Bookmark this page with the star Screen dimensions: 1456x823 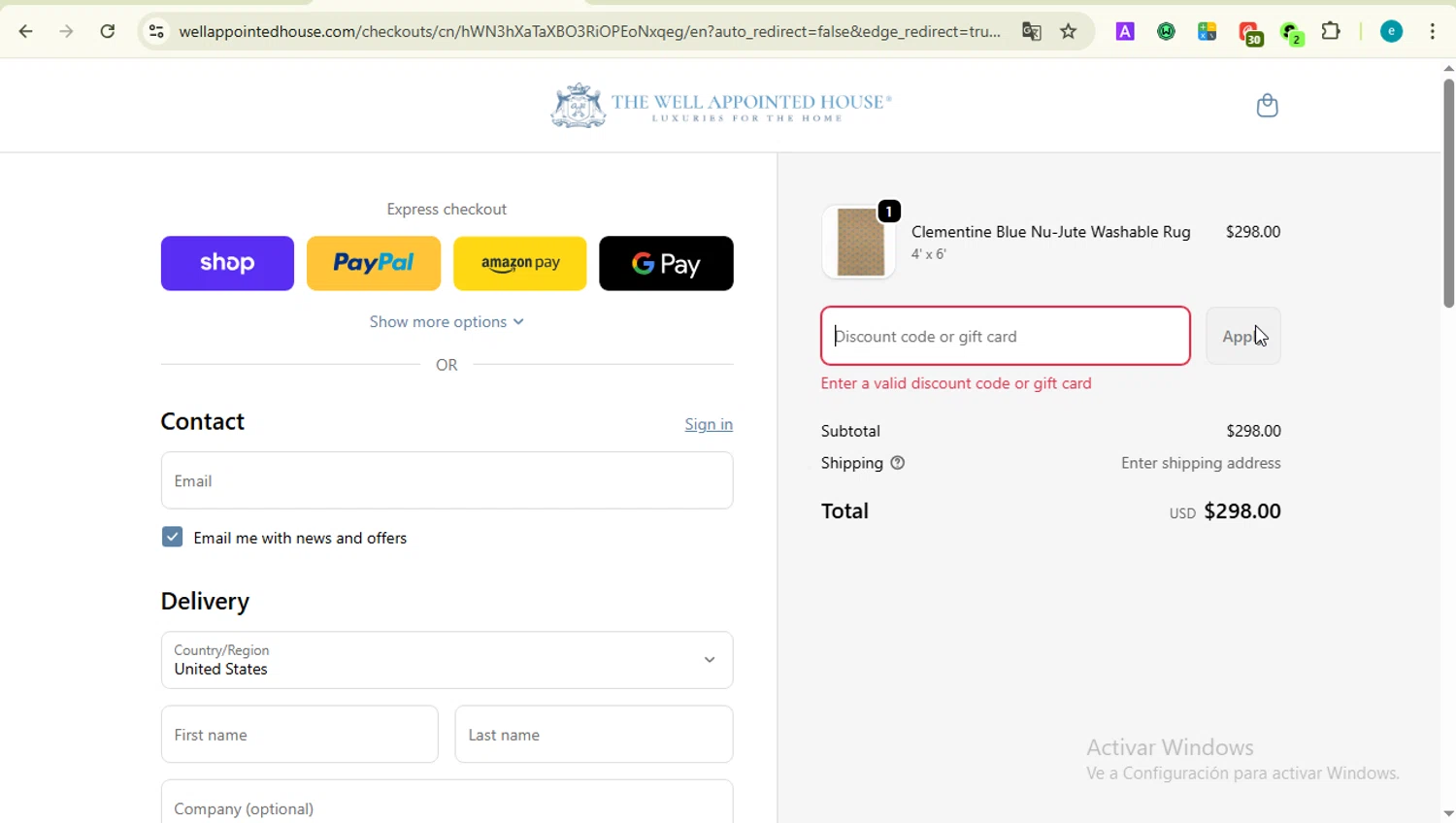[1069, 31]
